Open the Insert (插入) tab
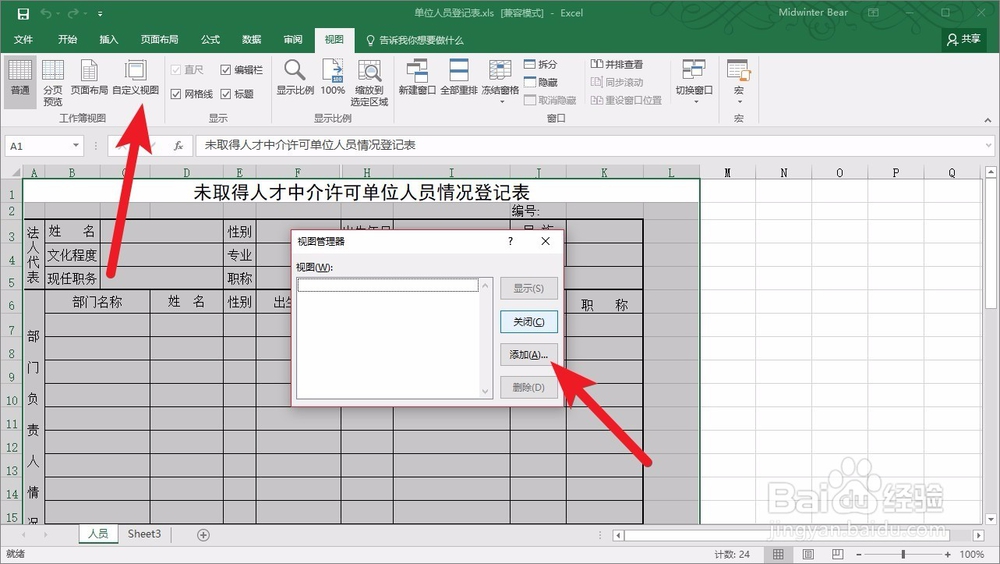The height and width of the screenshot is (564, 1000). point(109,40)
